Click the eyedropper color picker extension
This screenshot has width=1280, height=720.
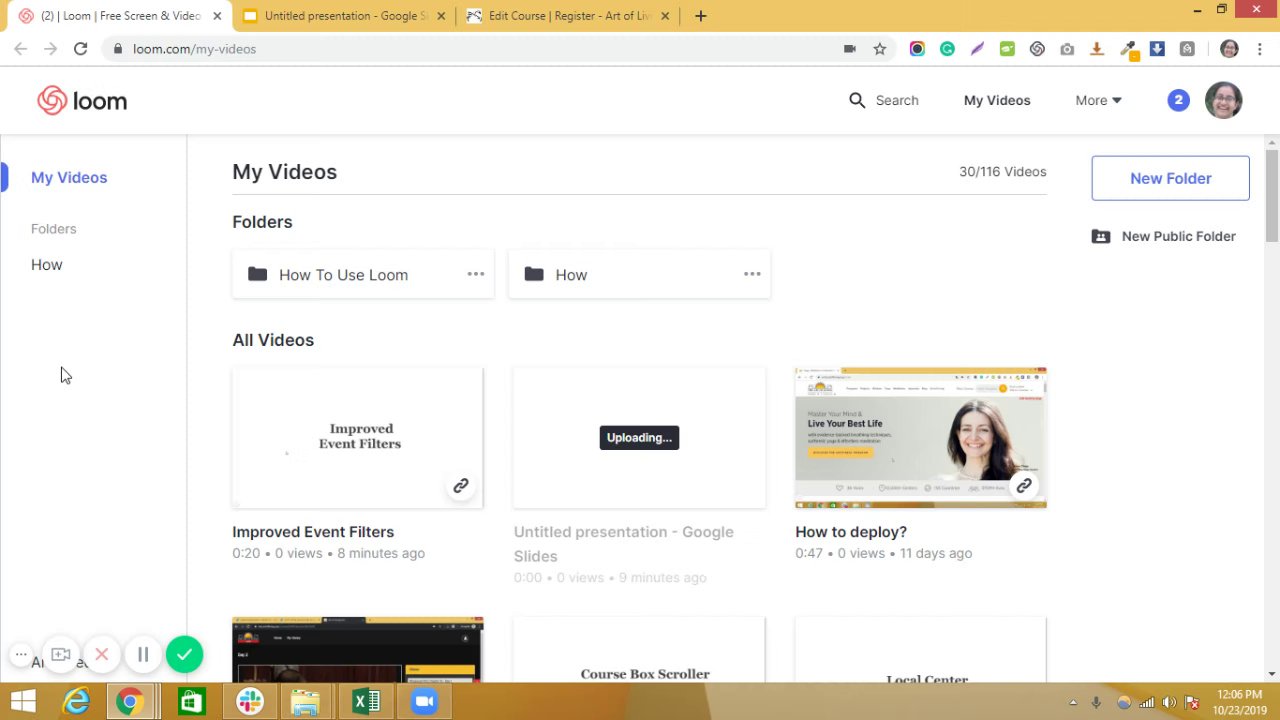point(1128,49)
